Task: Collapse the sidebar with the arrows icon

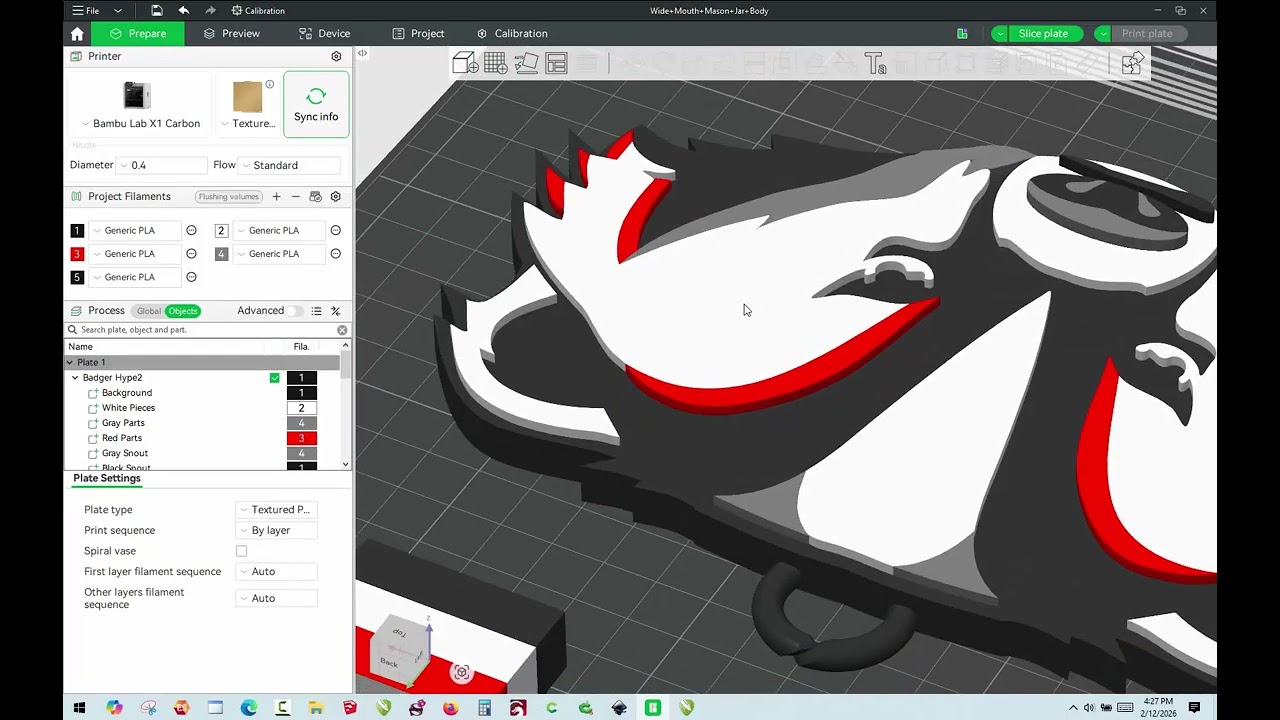Action: [x=362, y=53]
